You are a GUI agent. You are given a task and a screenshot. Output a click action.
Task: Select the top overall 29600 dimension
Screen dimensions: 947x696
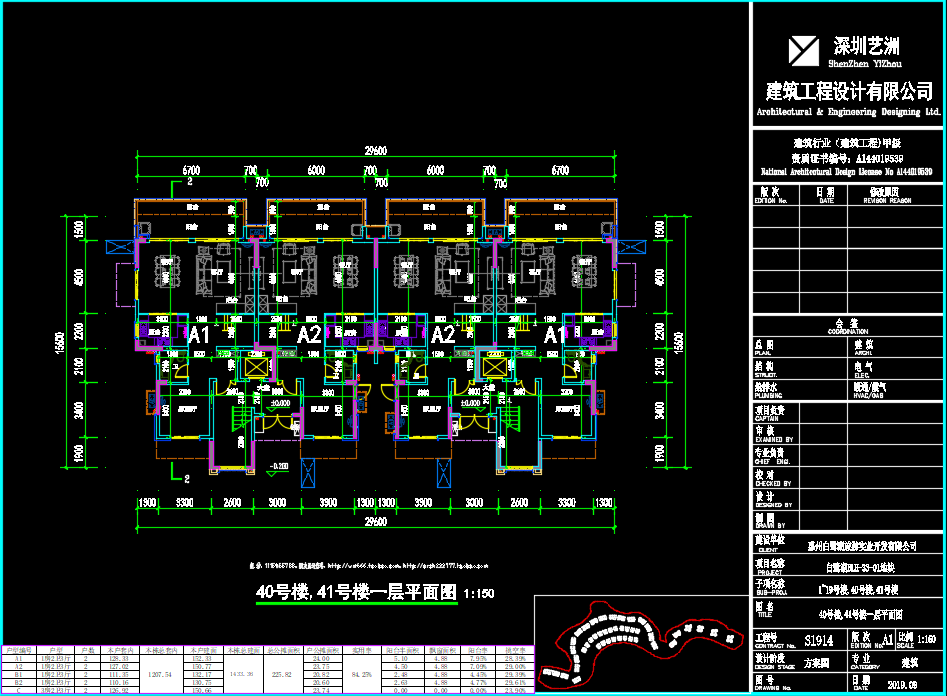[x=375, y=150]
